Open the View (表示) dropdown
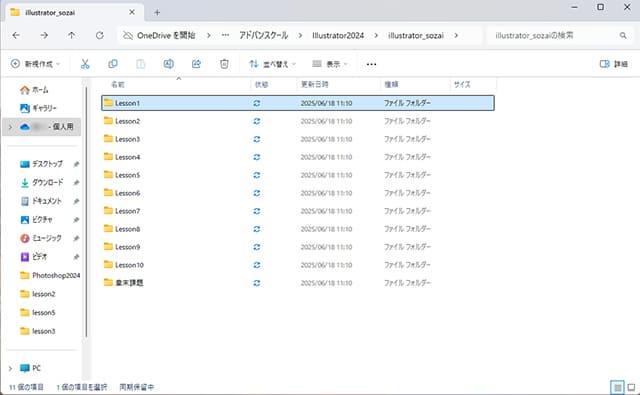 pos(330,64)
